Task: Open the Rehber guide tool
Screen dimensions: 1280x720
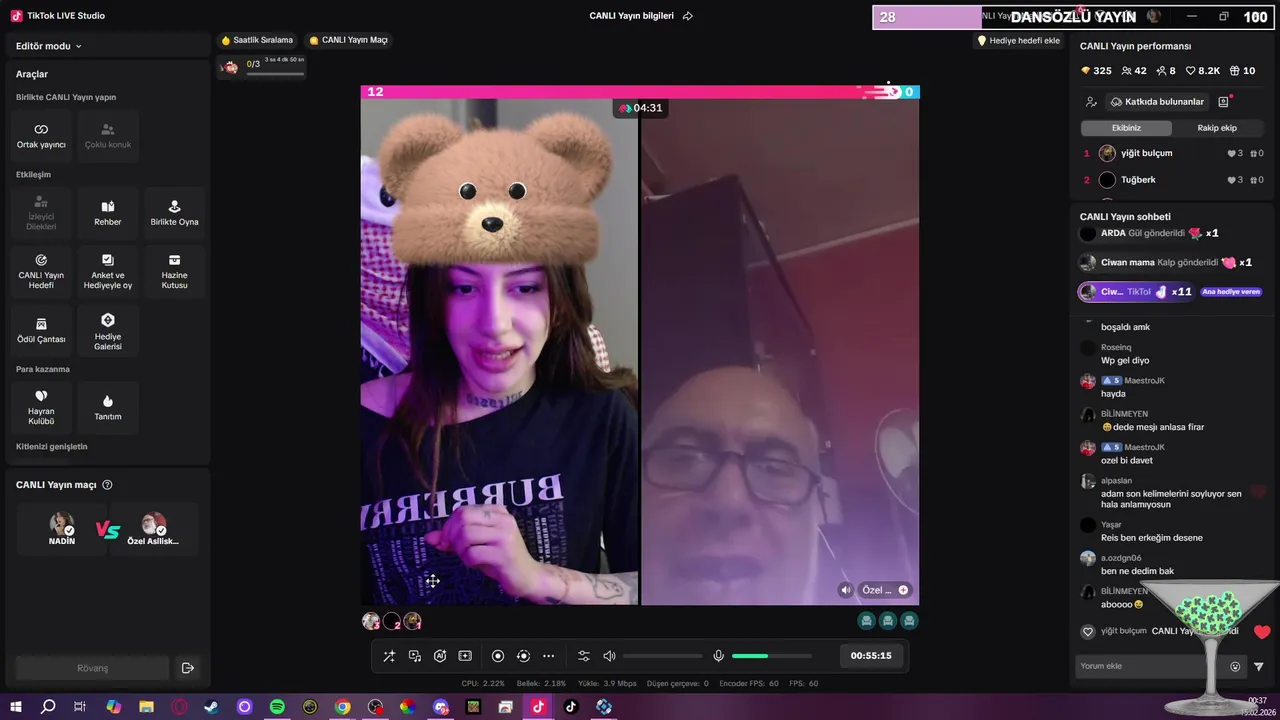Action: 108,213
